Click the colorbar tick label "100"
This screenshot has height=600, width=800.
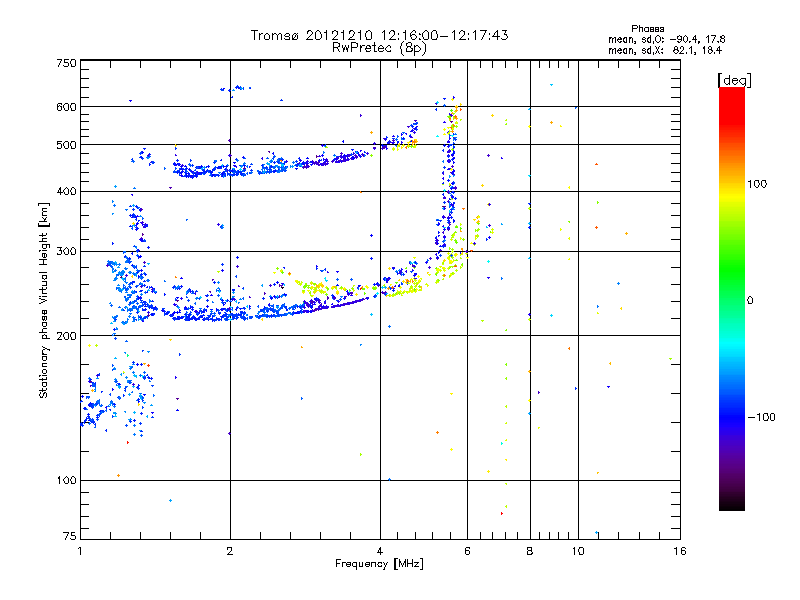757,184
